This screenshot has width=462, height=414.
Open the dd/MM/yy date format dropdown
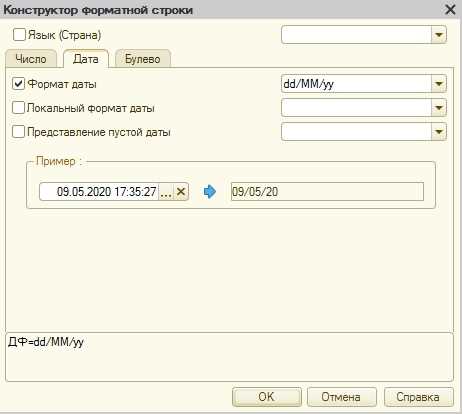[439, 83]
